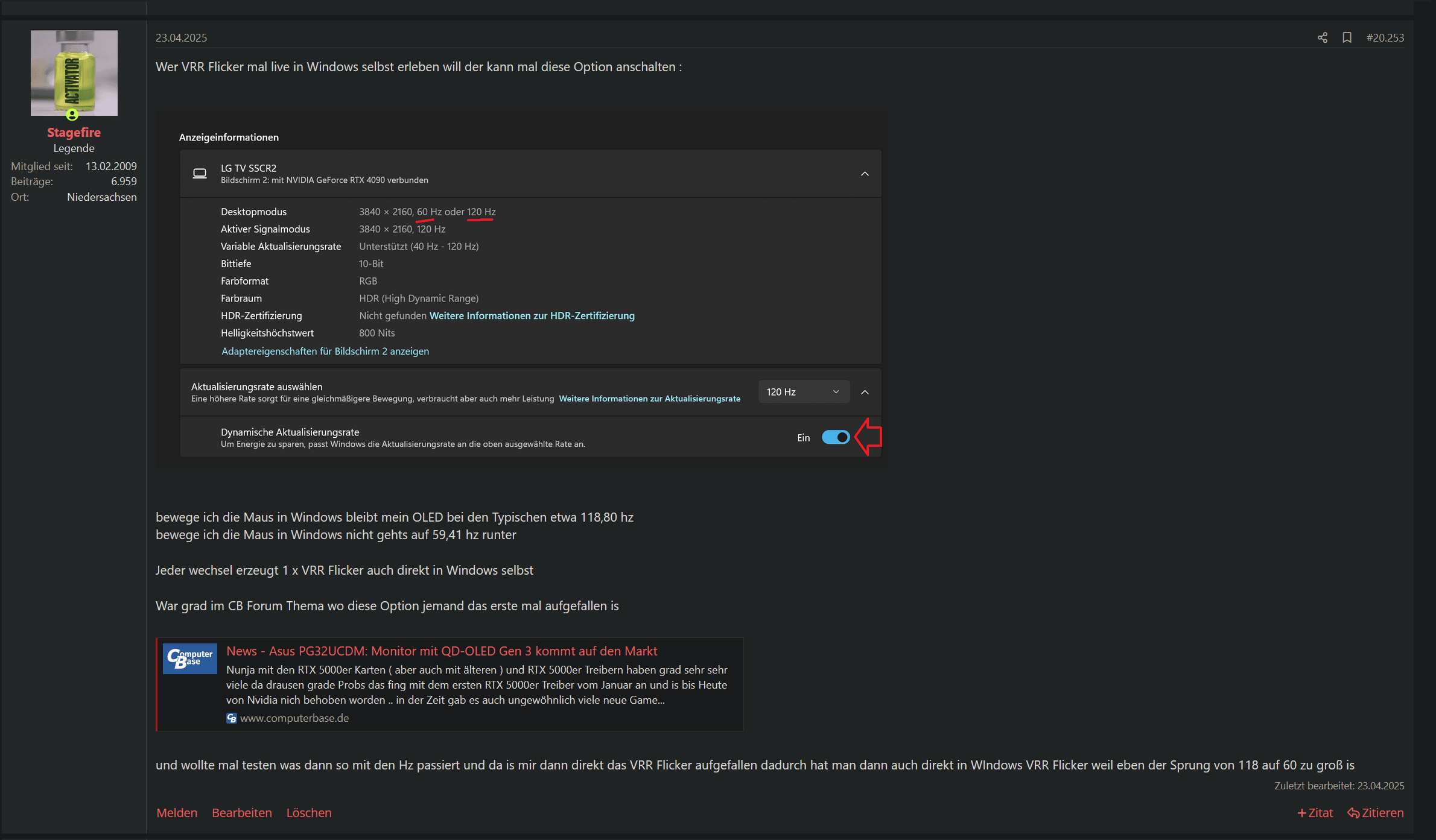The height and width of the screenshot is (840, 1436).
Task: Collapse the LG TV SSCR2 display section
Action: (x=865, y=174)
